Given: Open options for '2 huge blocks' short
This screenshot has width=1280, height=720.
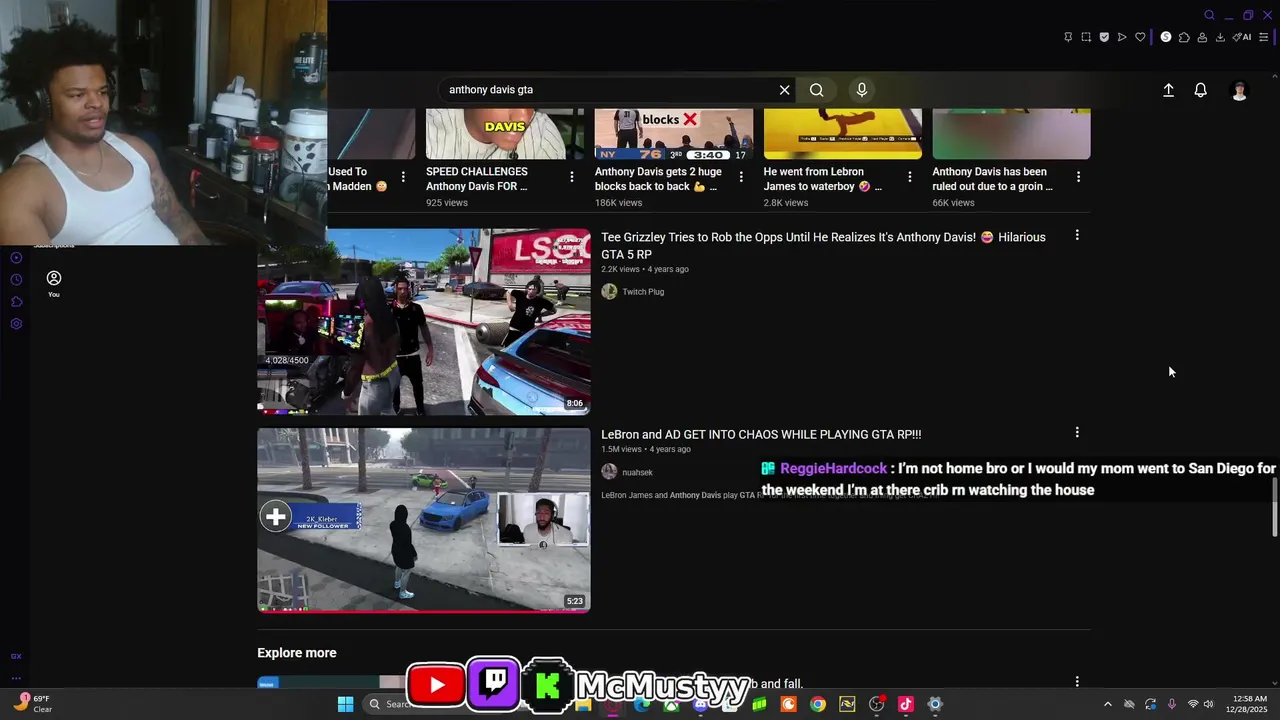Looking at the screenshot, I should tap(741, 177).
